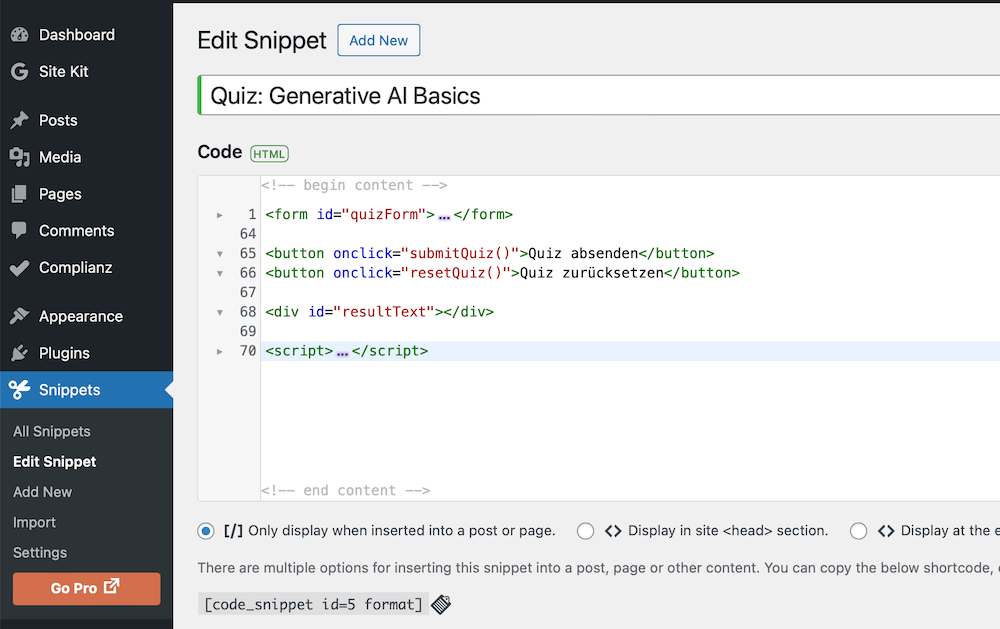The image size is (1000, 629).
Task: Open the Pages menu item
Action: [60, 194]
